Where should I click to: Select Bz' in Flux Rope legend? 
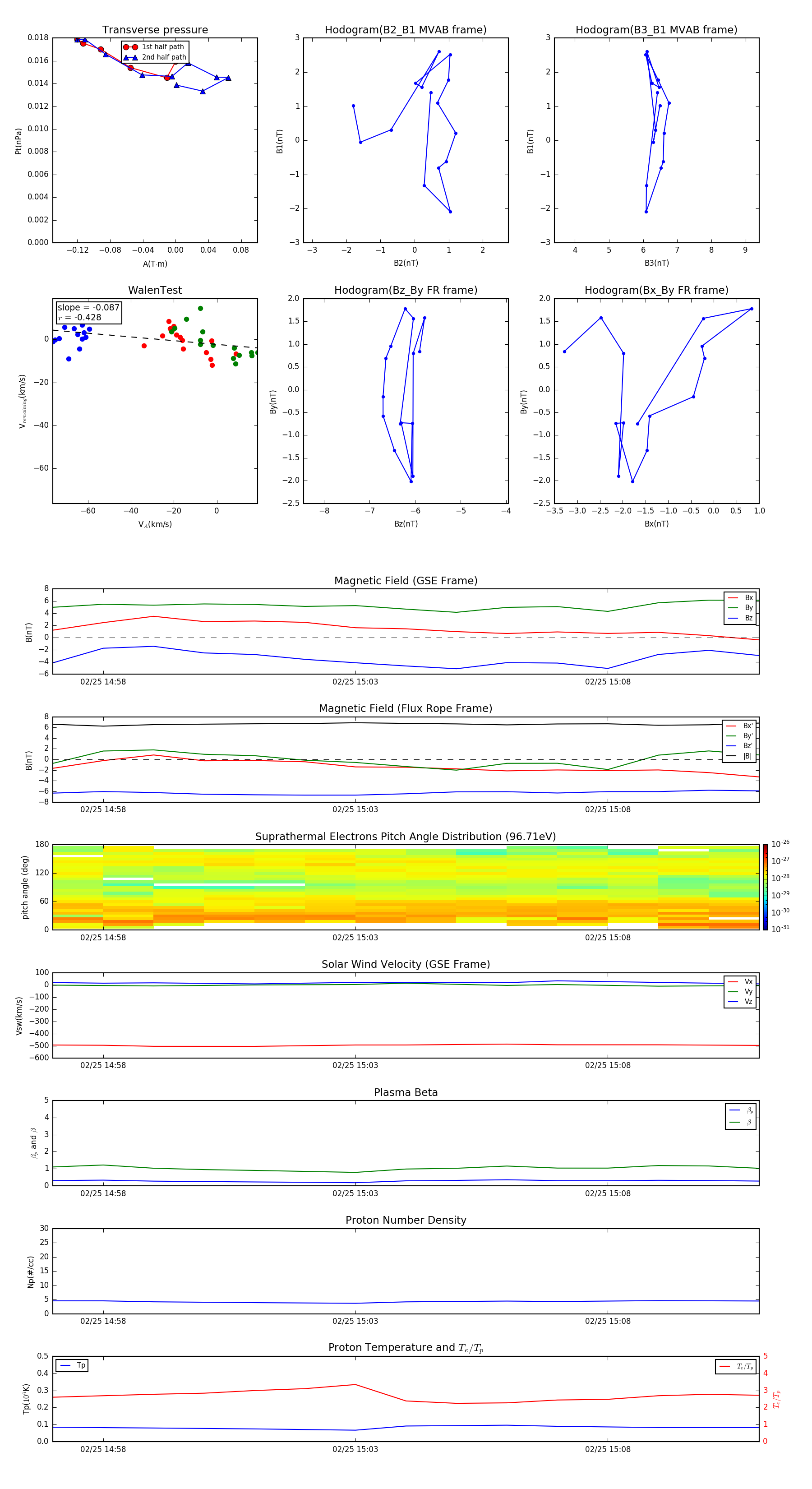[740, 746]
